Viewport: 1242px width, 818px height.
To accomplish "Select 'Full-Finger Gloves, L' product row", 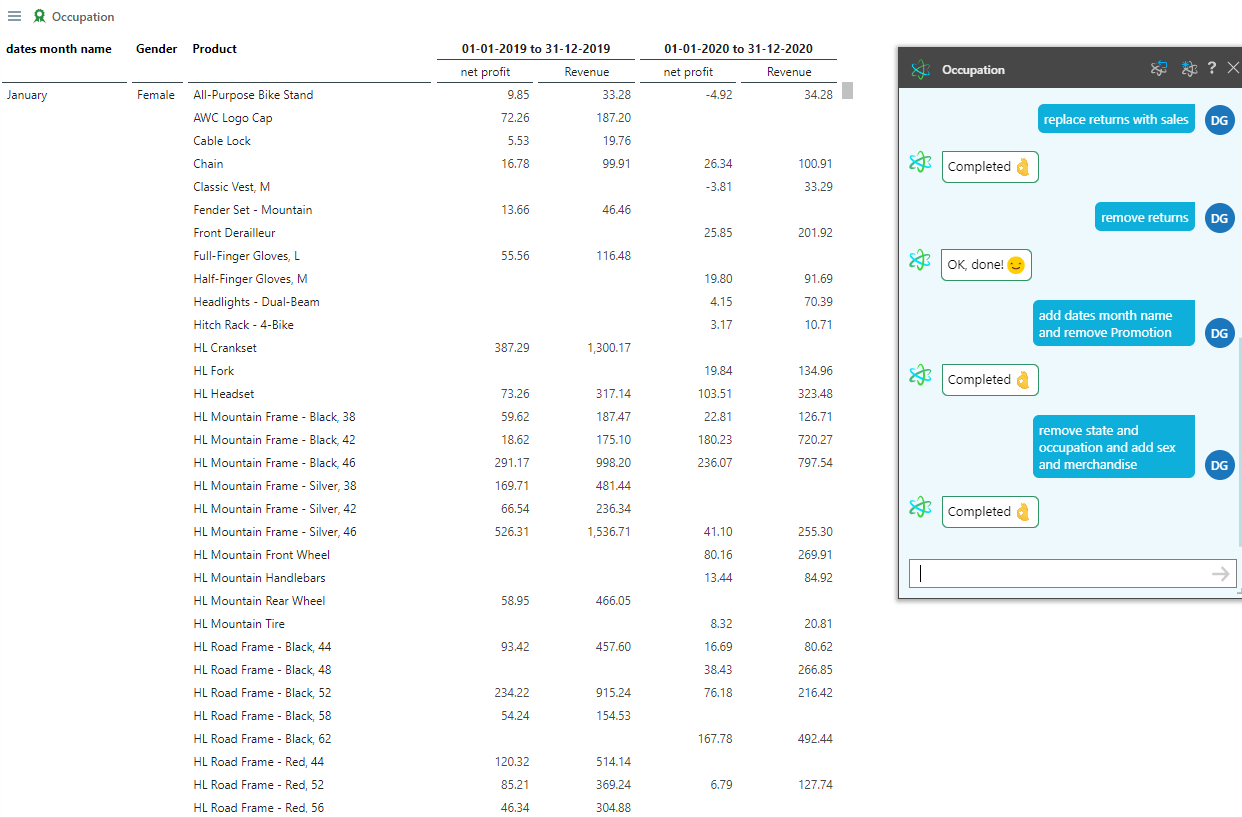I will (247, 256).
